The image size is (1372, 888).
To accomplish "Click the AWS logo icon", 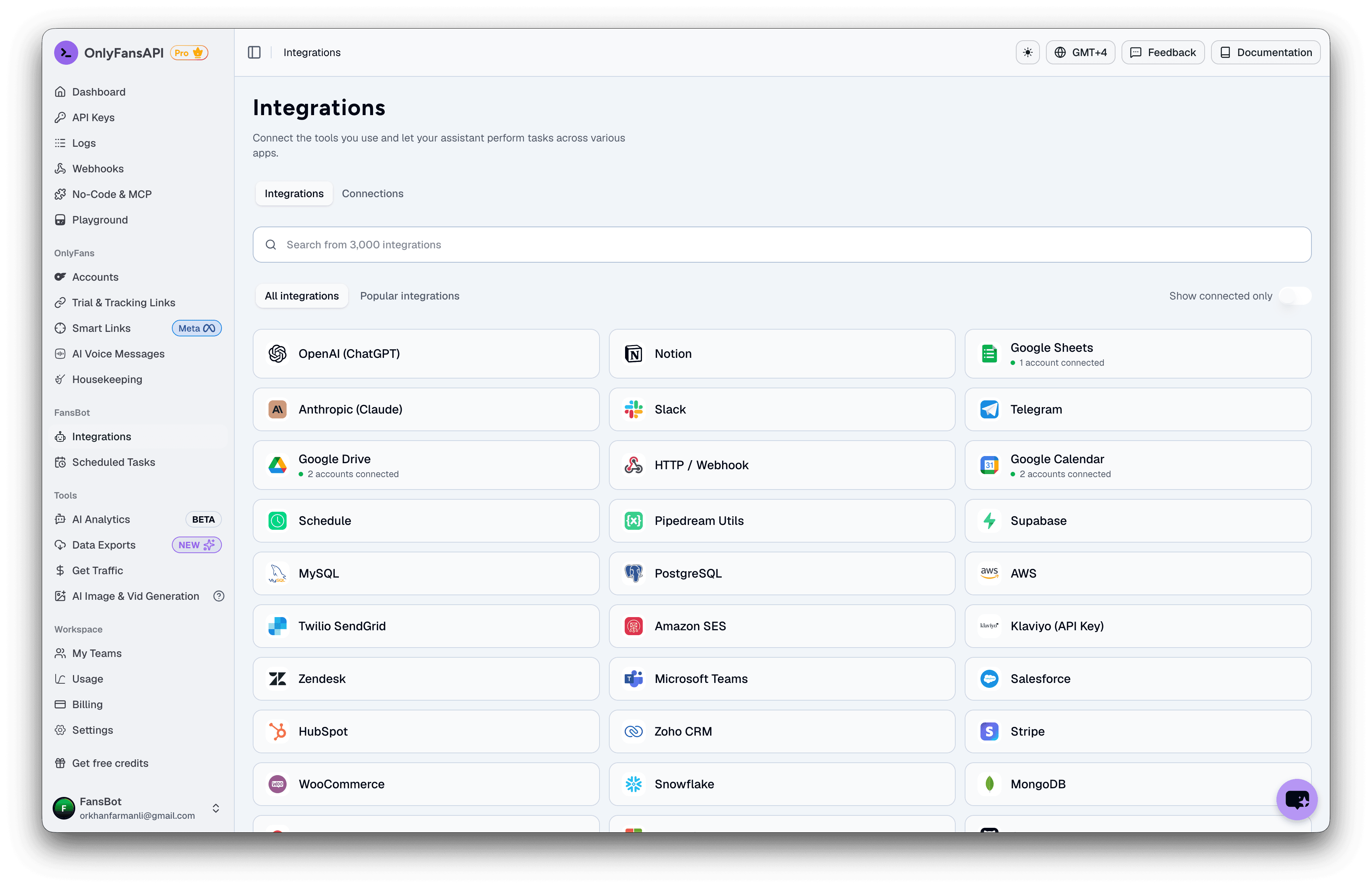I will coord(990,573).
